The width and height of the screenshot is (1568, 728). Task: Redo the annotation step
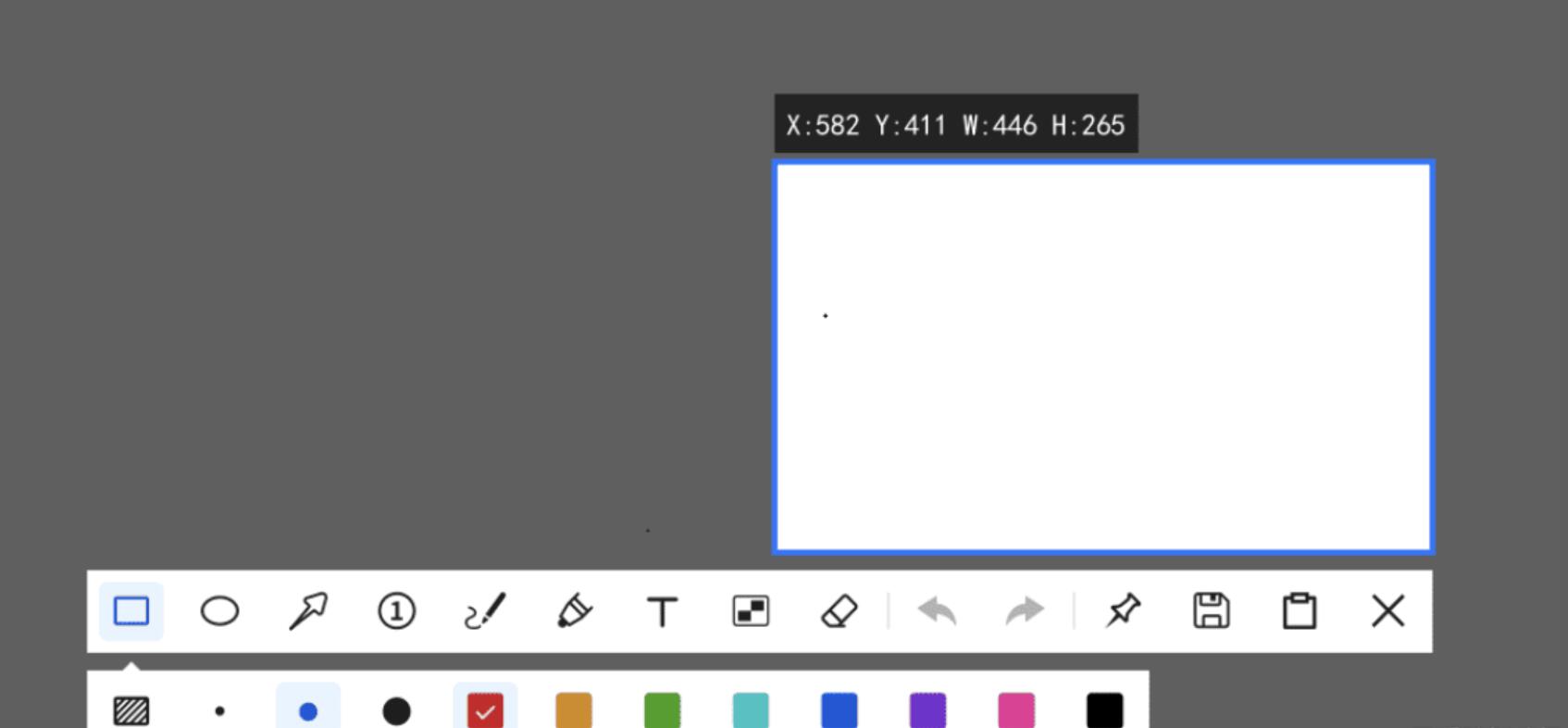[x=1025, y=611]
